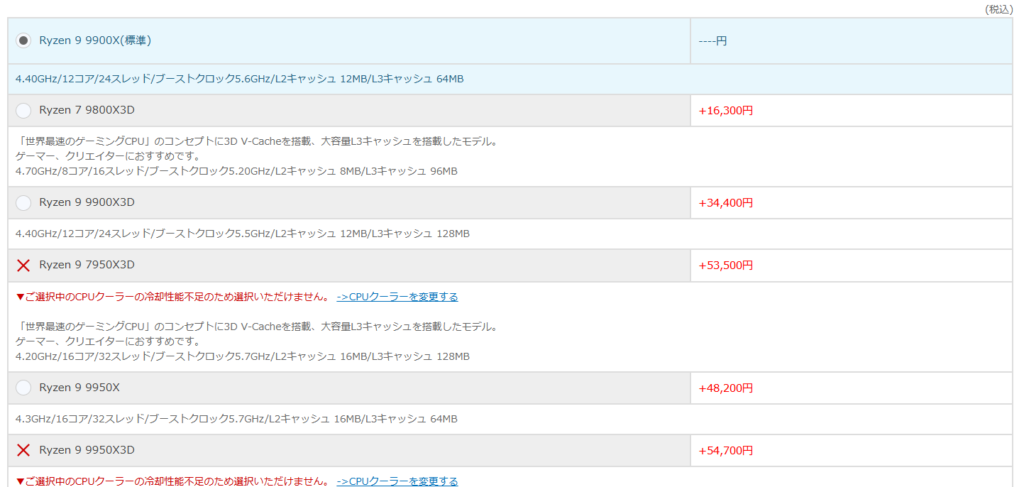Pick the Ryzen 9 9950X radio button
The height and width of the screenshot is (487, 1024).
pyautogui.click(x=24, y=388)
